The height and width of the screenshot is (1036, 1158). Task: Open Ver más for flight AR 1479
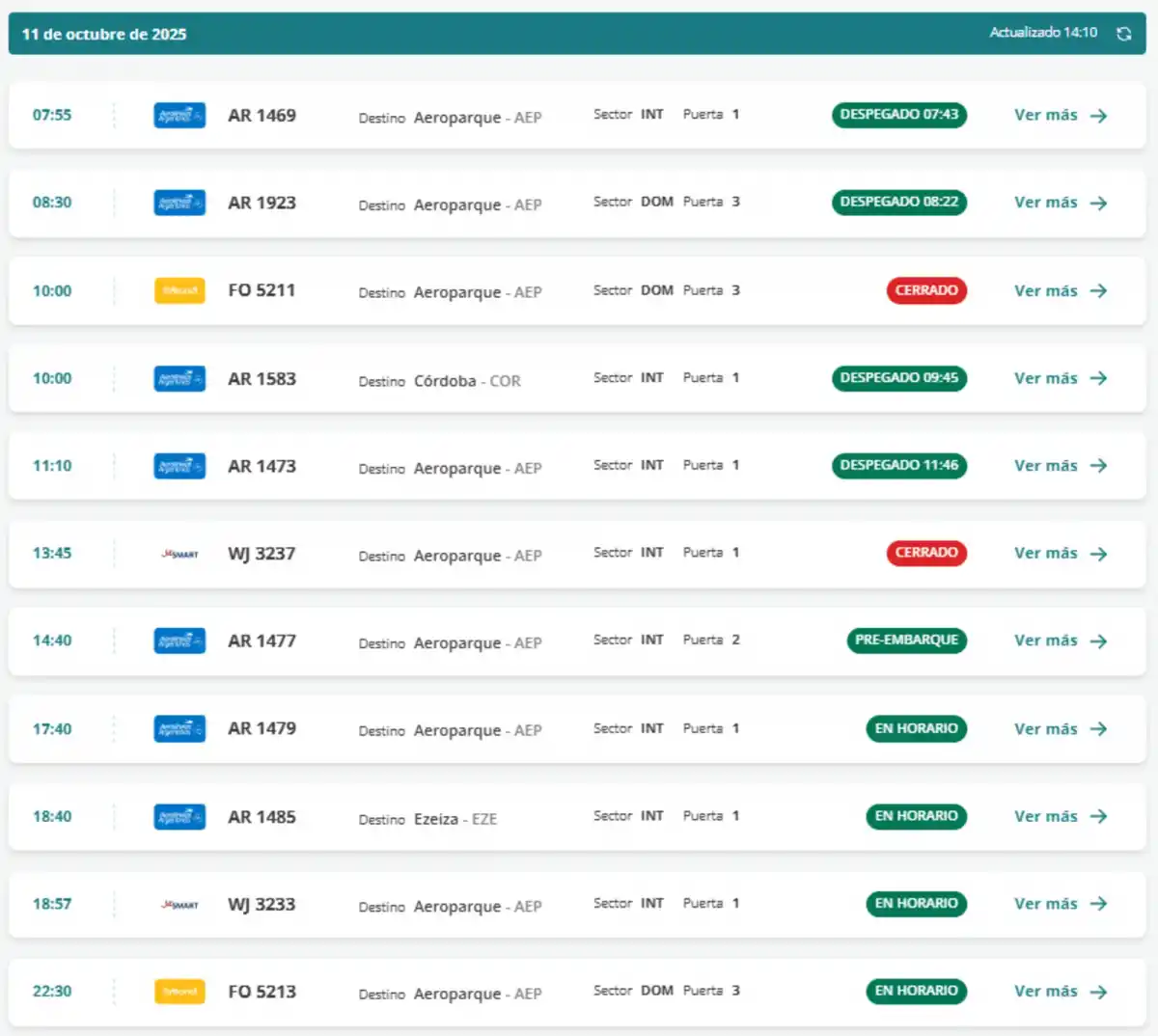pos(1061,728)
